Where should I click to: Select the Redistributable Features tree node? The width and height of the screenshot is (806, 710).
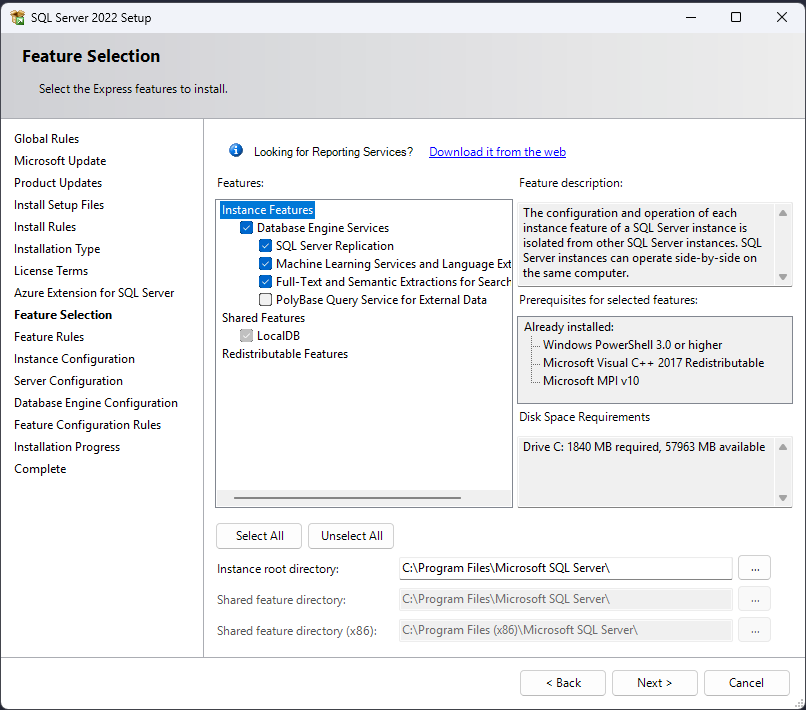[285, 354]
